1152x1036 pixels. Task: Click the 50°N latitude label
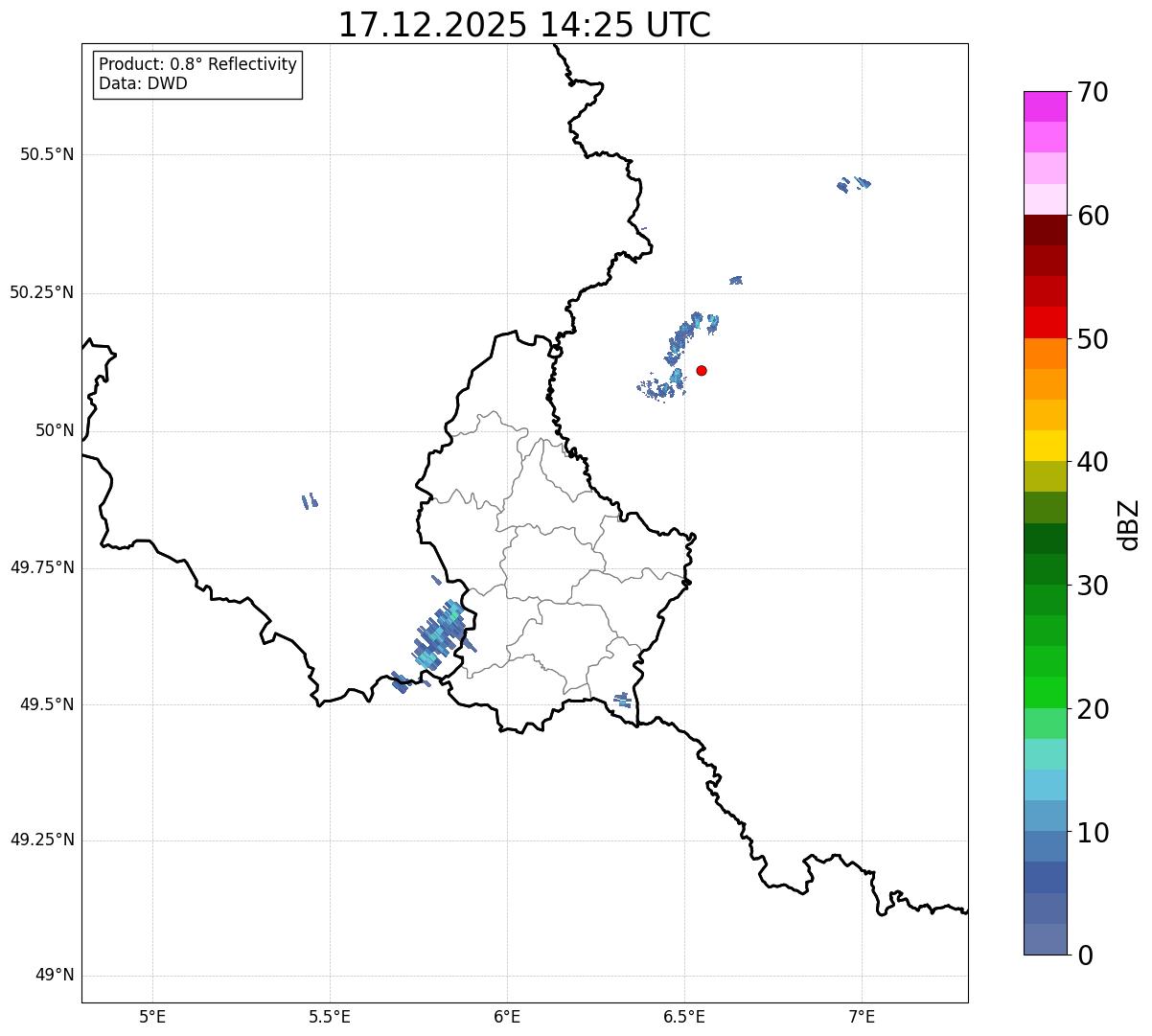(x=55, y=430)
